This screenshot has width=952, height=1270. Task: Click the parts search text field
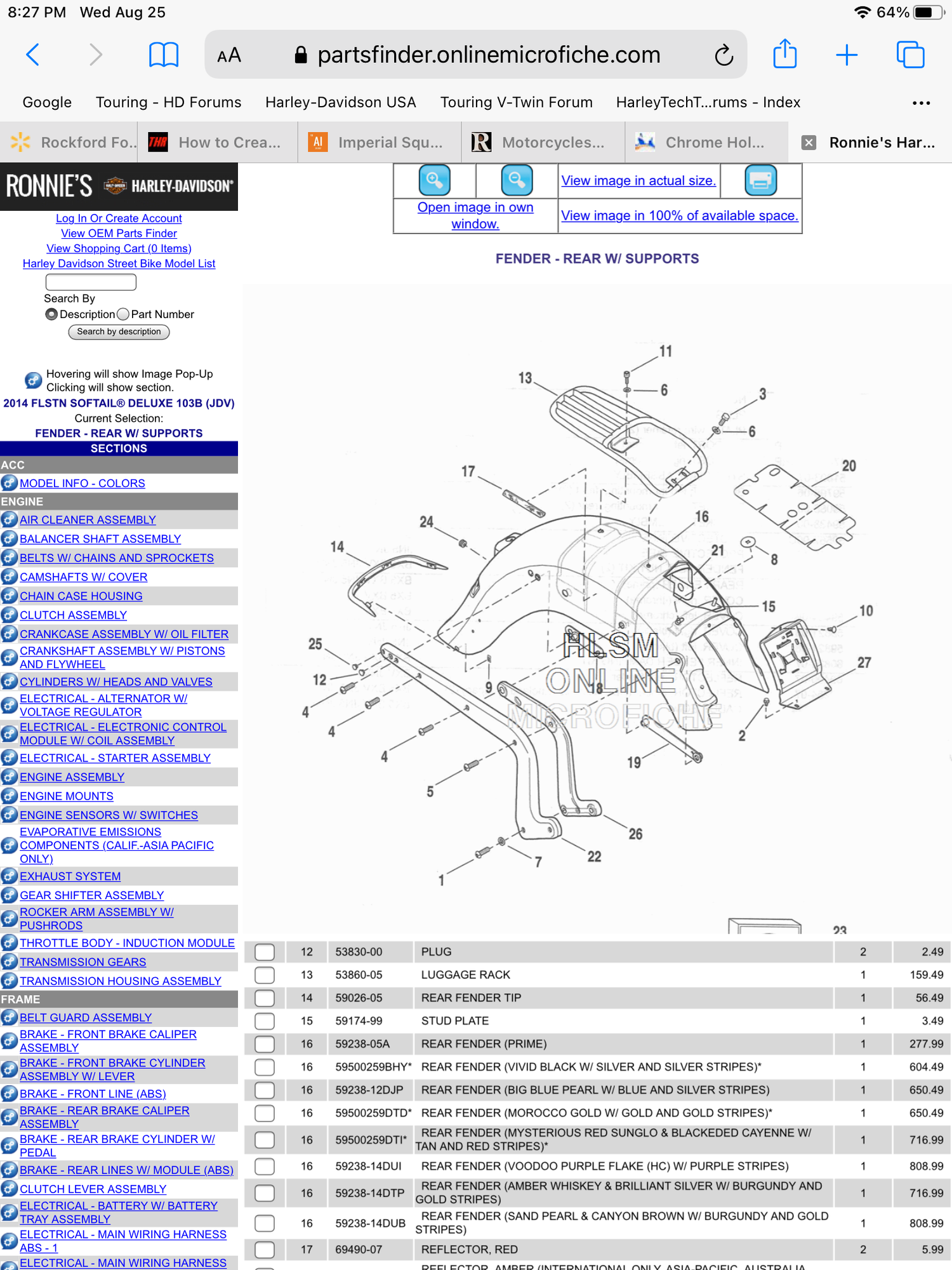tap(91, 282)
